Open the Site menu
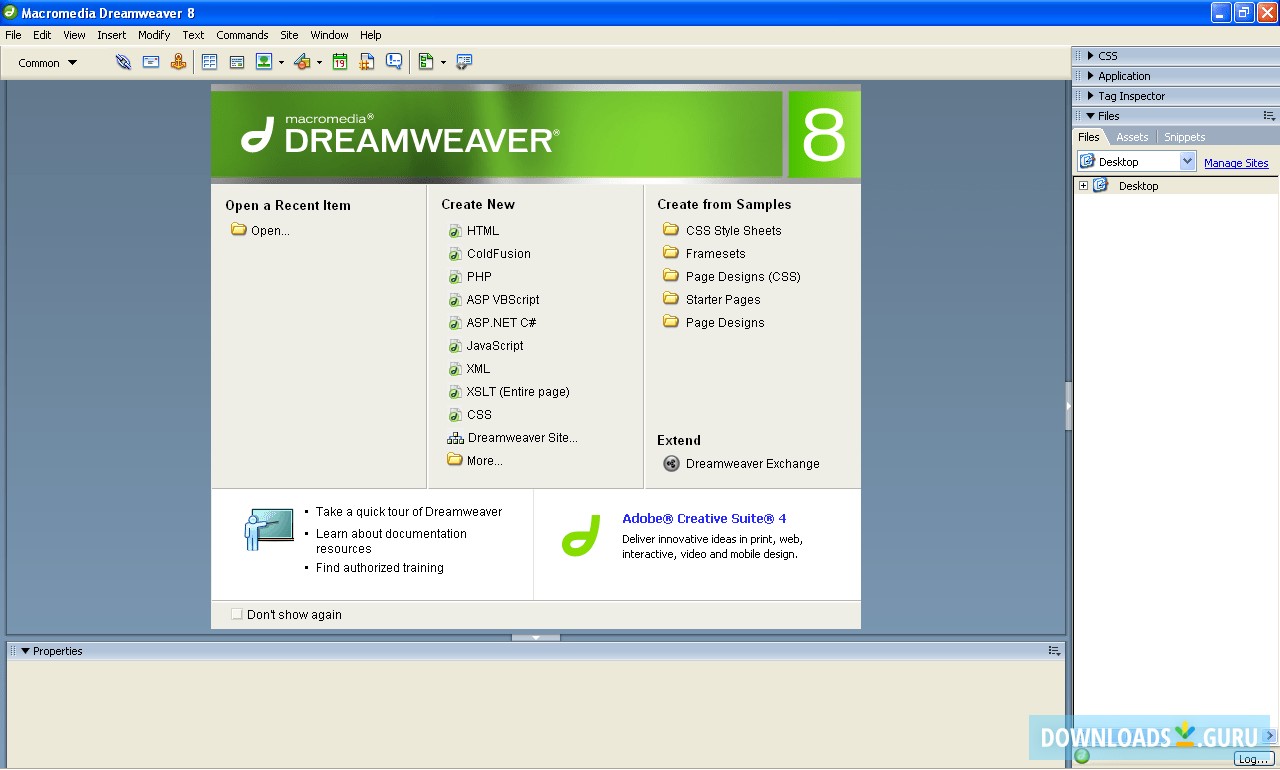 tap(289, 35)
